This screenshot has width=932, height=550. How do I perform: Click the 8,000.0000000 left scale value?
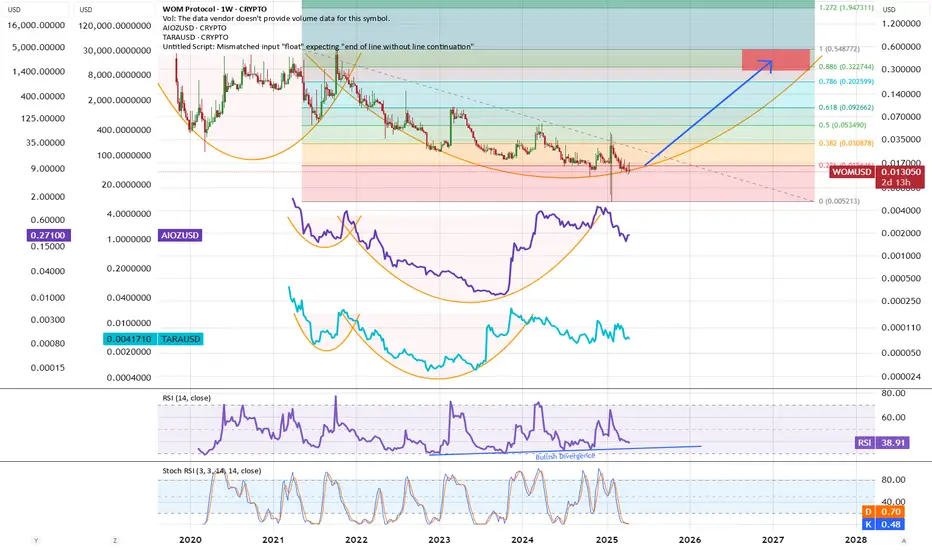[x=119, y=75]
